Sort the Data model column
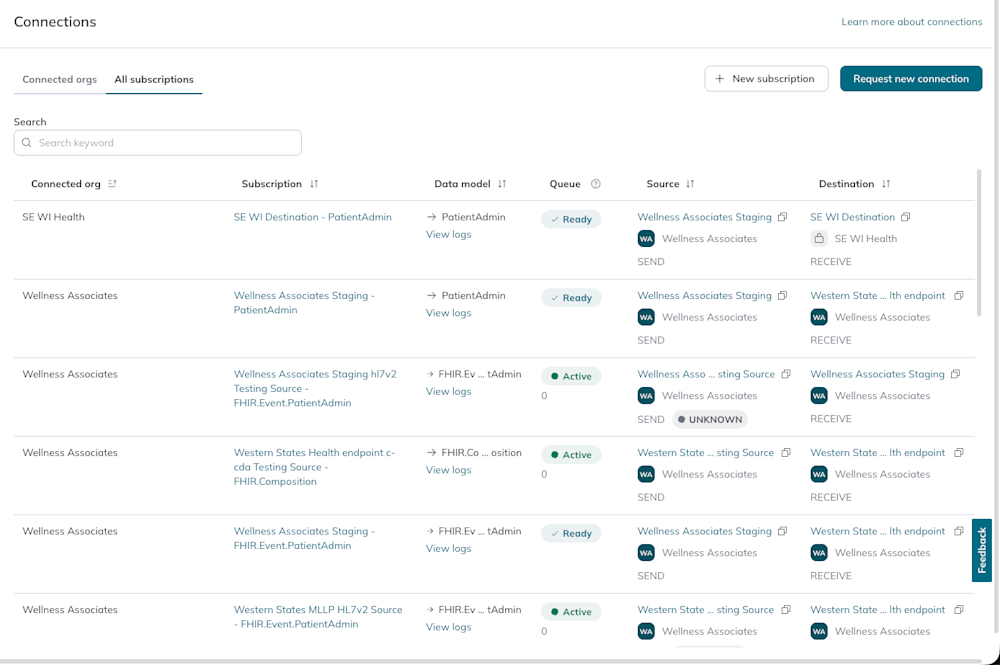Image resolution: width=1000 pixels, height=665 pixels. [502, 184]
